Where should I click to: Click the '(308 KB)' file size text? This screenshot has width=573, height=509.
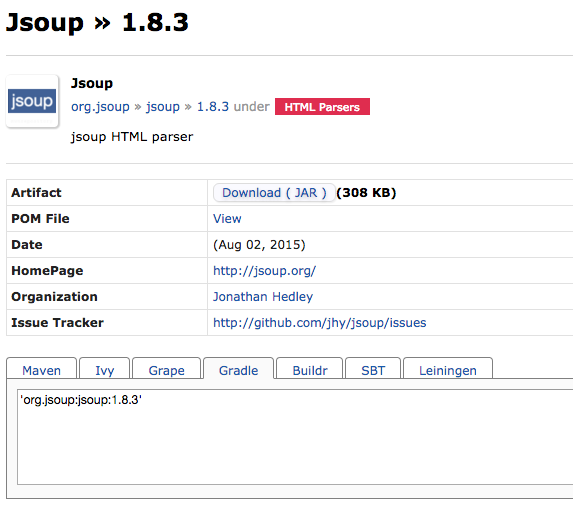tap(366, 193)
